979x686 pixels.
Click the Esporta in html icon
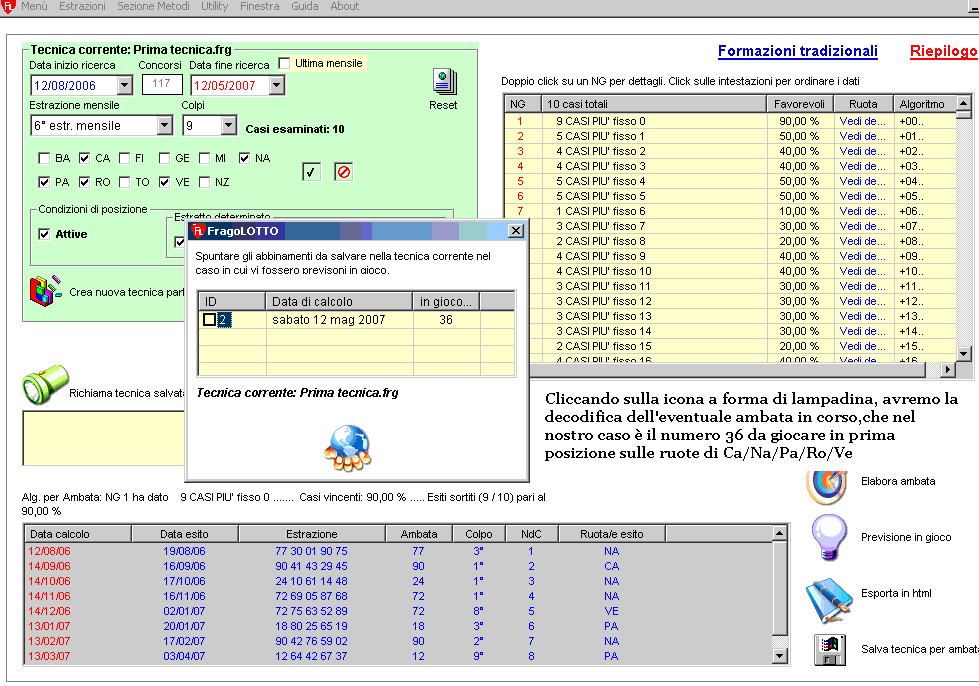pyautogui.click(x=828, y=594)
